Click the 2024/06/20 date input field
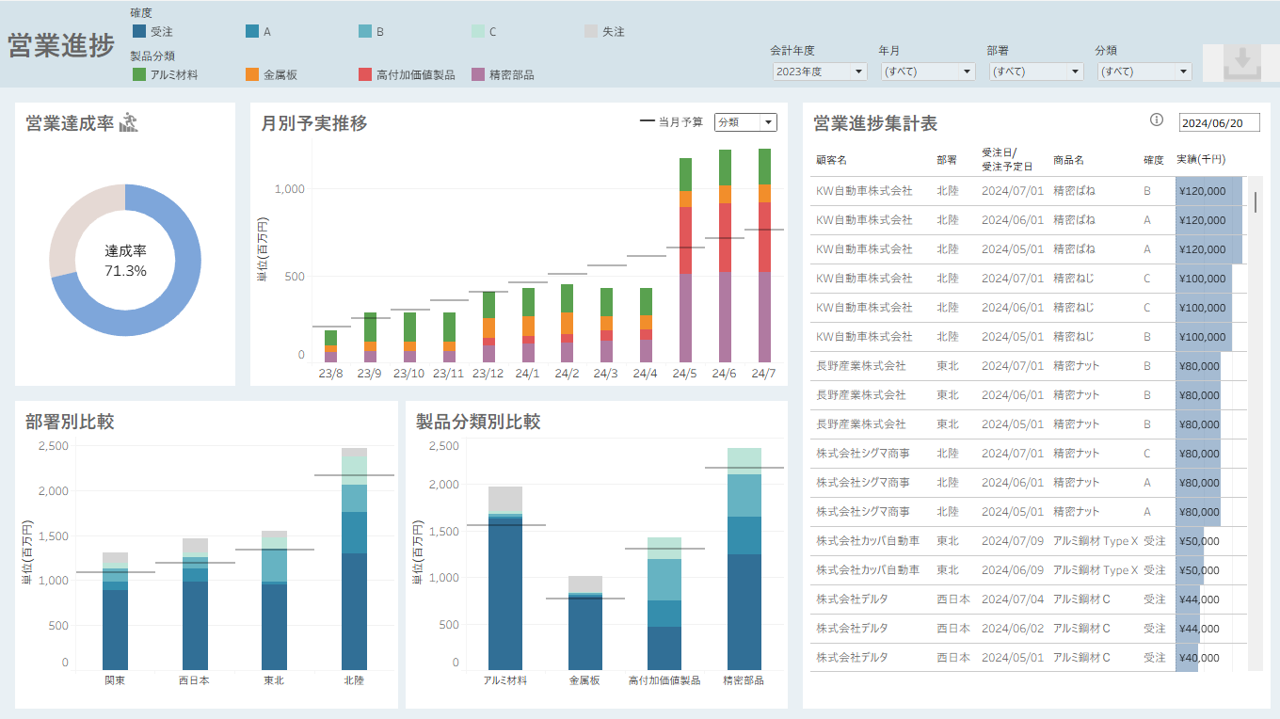 1219,123
